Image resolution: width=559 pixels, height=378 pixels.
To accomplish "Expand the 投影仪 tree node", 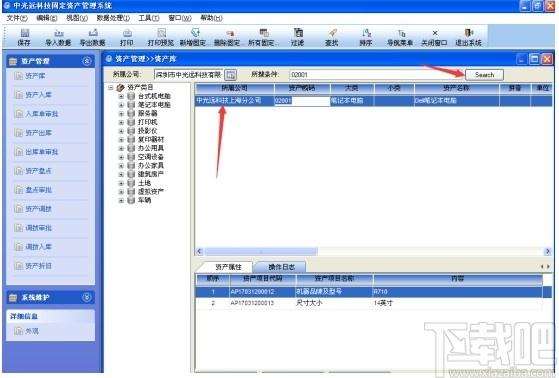I will (121, 131).
